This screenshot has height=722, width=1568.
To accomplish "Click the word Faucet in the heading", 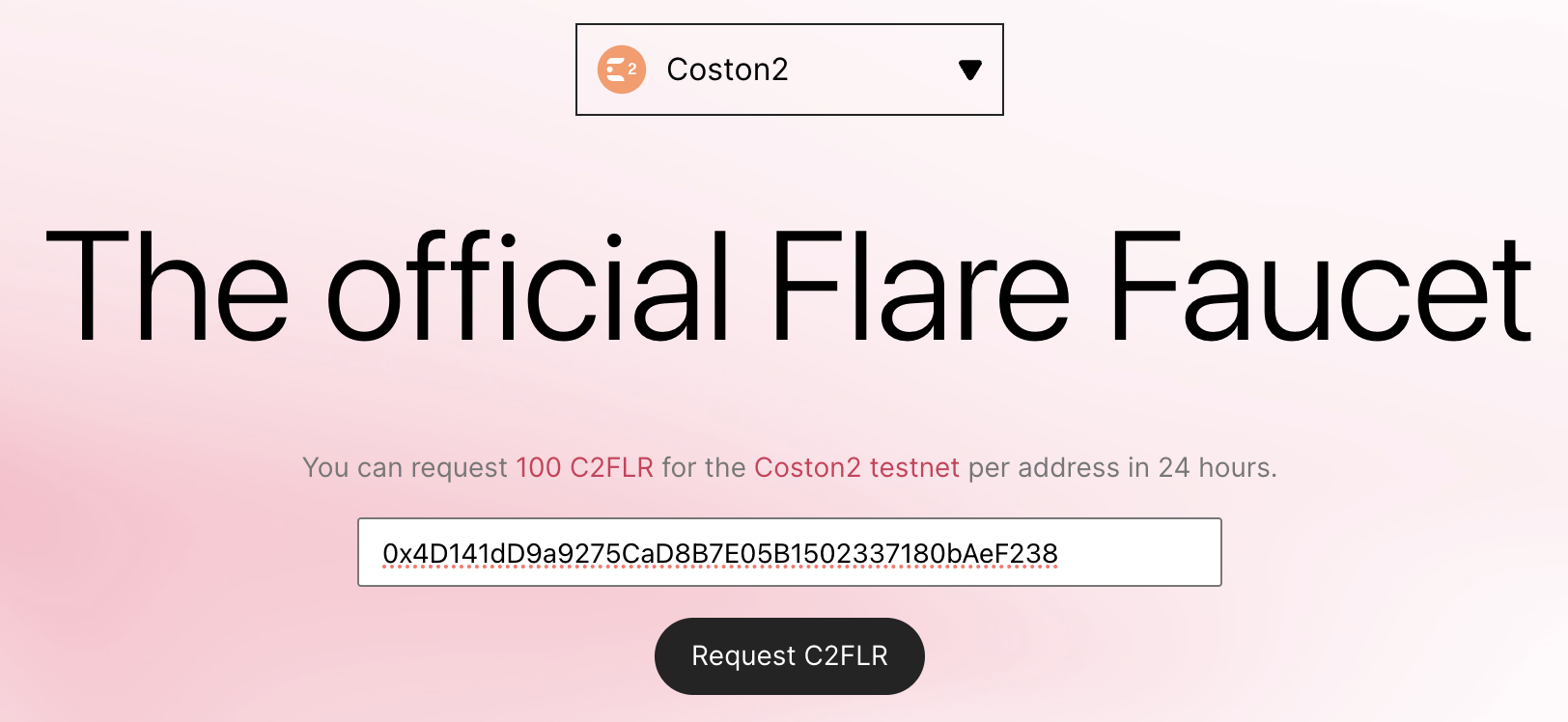I will (x=1319, y=287).
